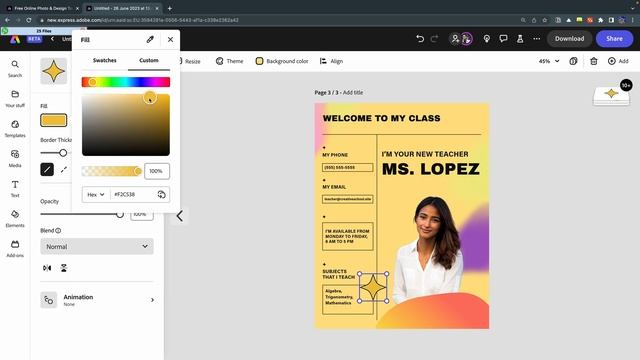Reset the color with the revert icon
The height and width of the screenshot is (360, 640).
pyautogui.click(x=162, y=195)
